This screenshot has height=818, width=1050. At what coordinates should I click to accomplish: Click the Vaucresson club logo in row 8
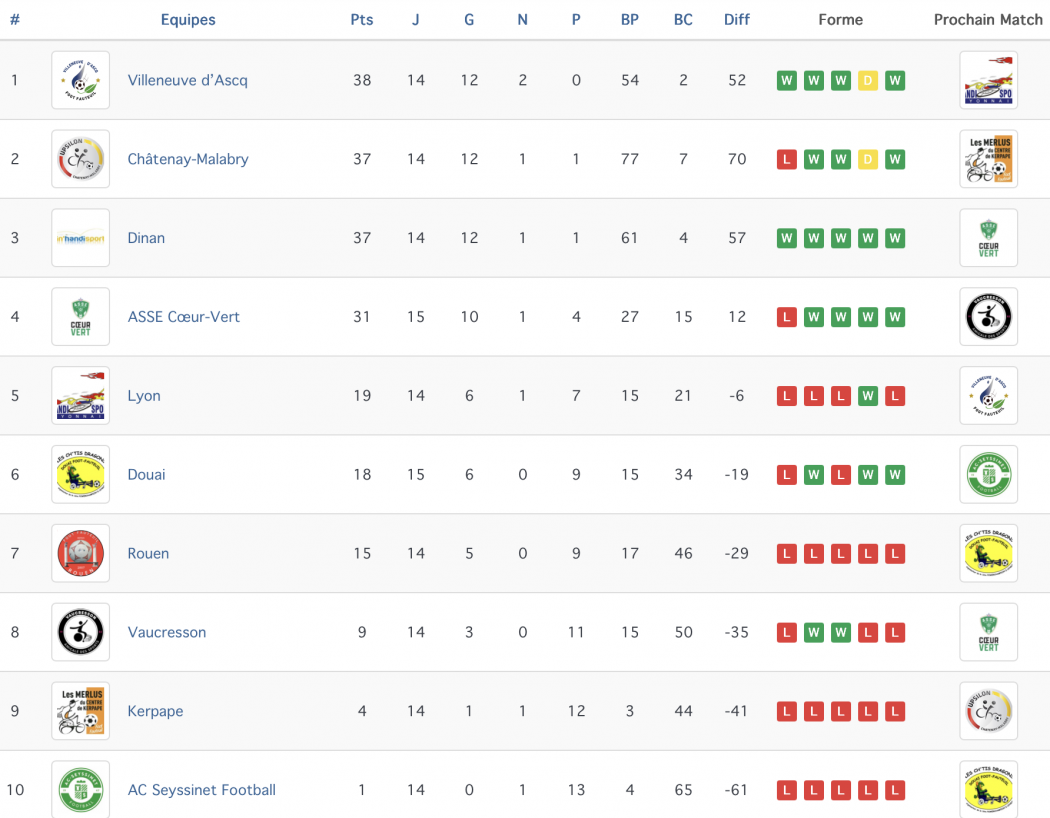click(80, 632)
